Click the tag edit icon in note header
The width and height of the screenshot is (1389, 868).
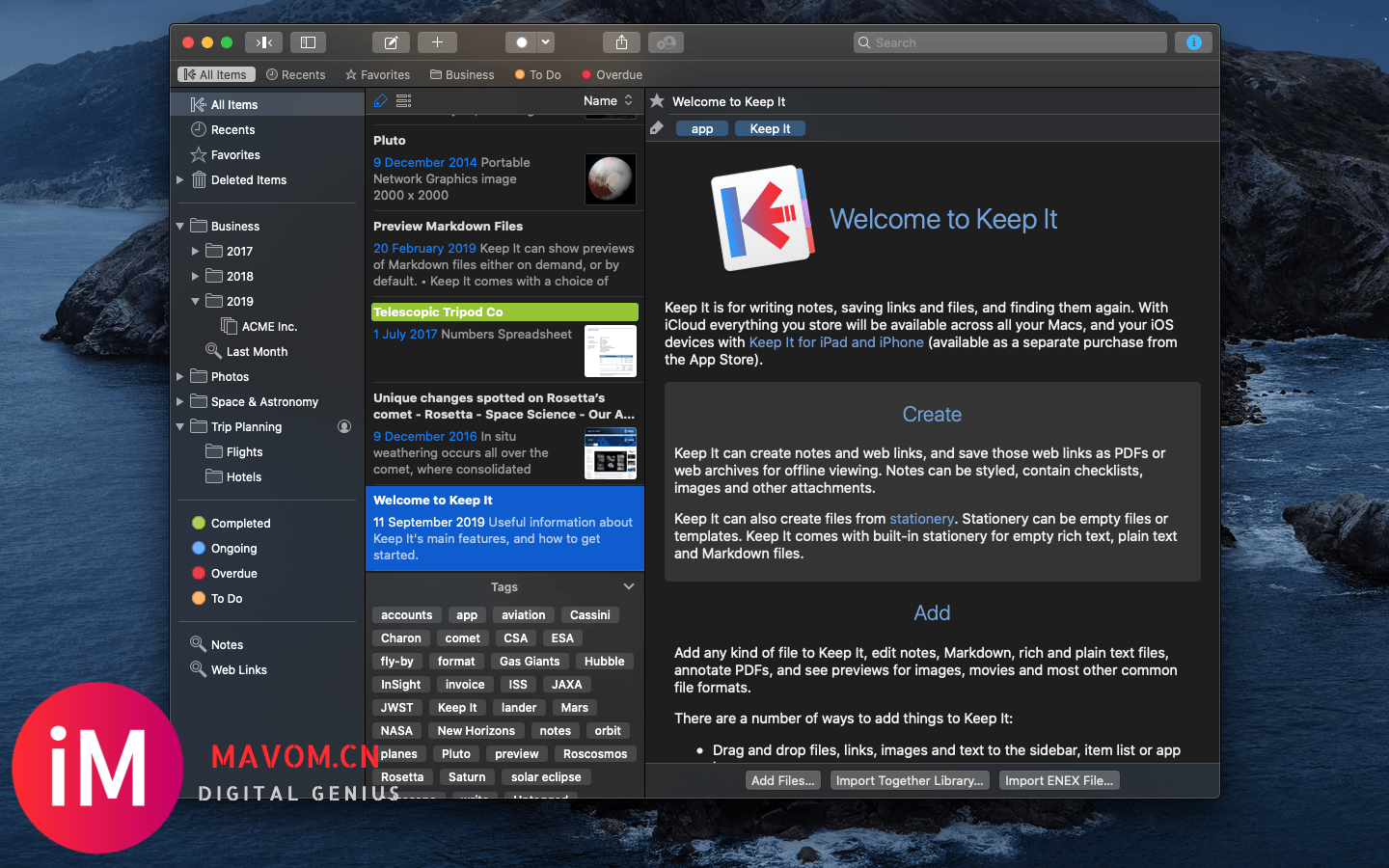(657, 128)
